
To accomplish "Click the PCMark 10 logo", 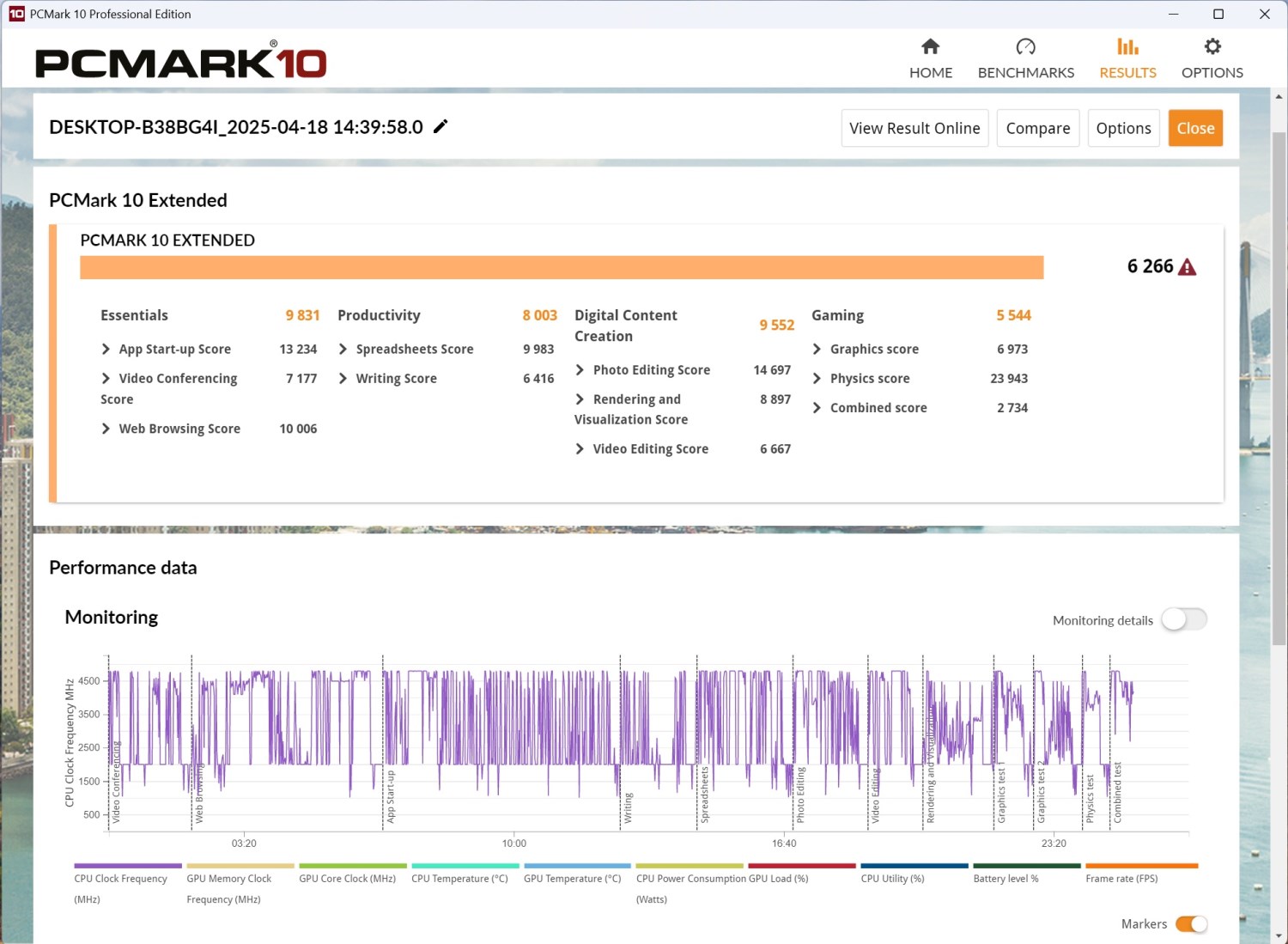I will (x=180, y=62).
